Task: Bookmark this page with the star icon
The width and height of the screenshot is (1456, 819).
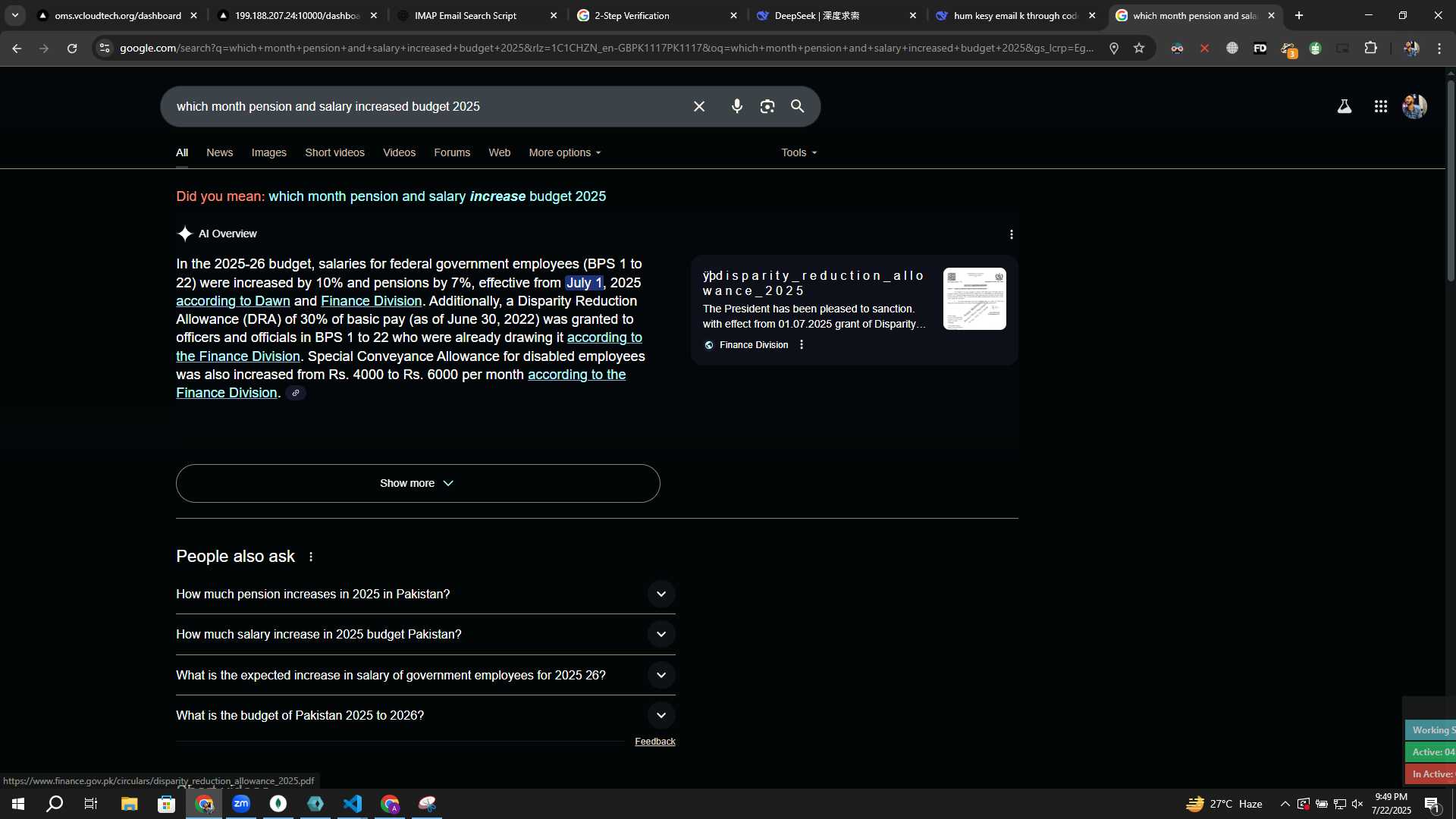Action: coord(1138,48)
